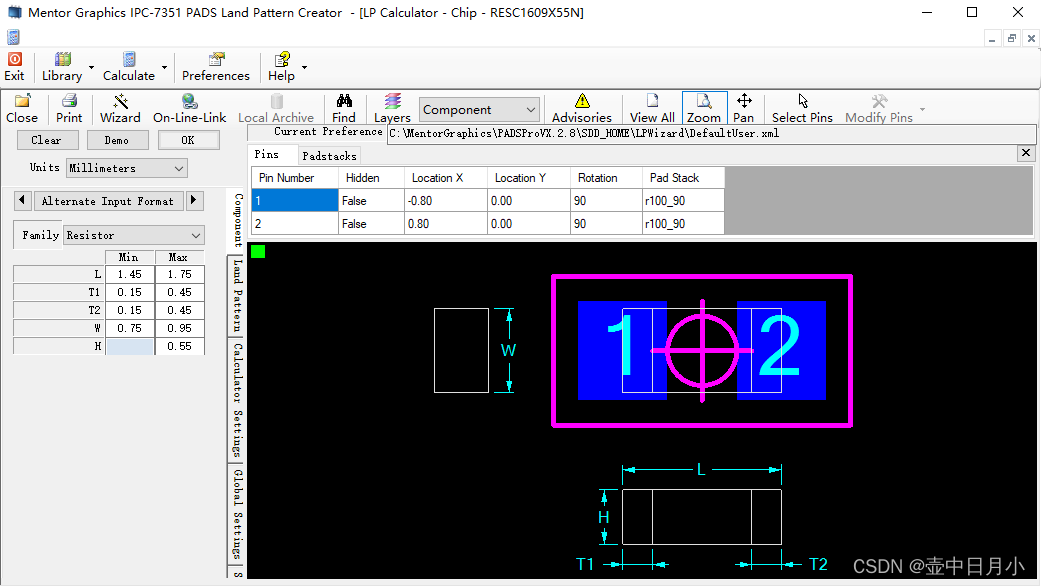This screenshot has height=586, width=1041.
Task: Click the green square in viewer
Action: pos(258,251)
